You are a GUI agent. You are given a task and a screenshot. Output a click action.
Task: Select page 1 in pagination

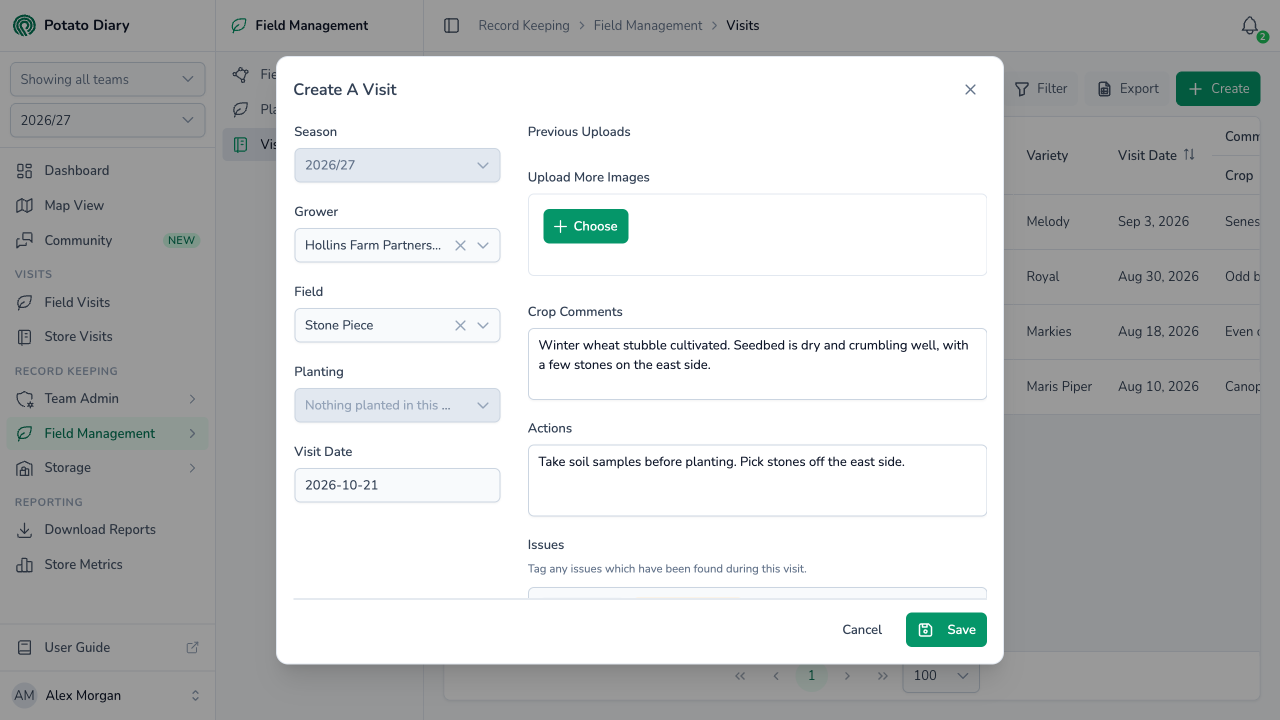point(811,676)
